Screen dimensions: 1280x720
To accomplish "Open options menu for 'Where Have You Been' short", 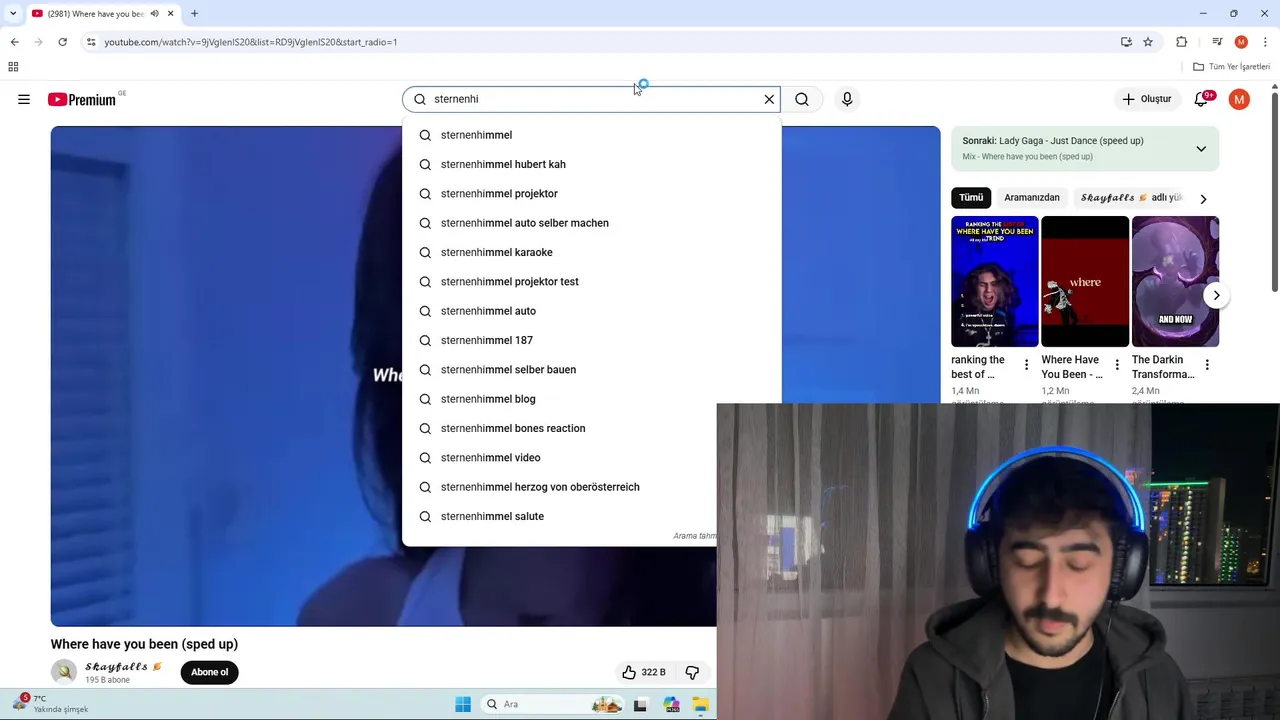I will pos(1116,365).
